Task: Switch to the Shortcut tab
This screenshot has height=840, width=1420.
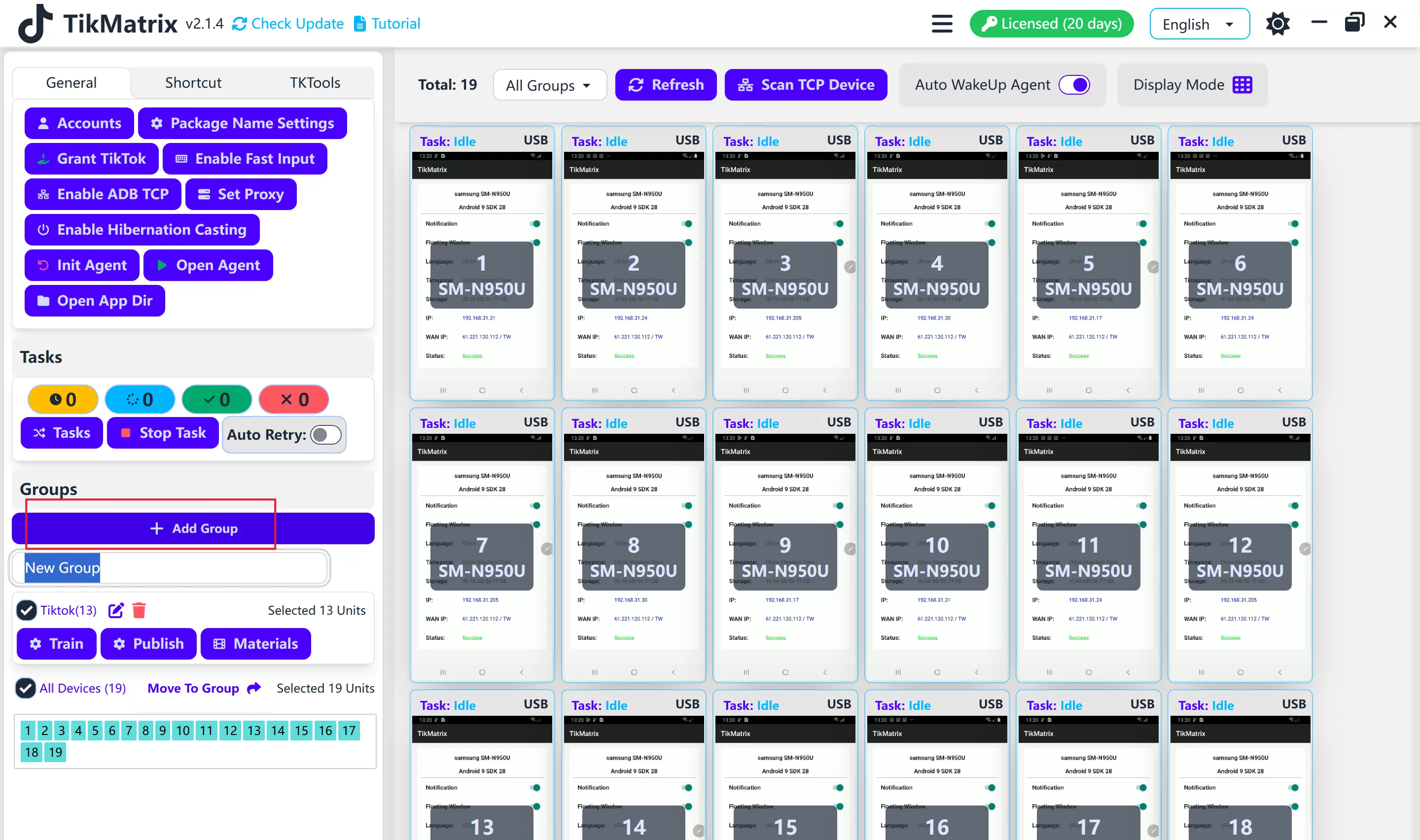Action: point(193,83)
